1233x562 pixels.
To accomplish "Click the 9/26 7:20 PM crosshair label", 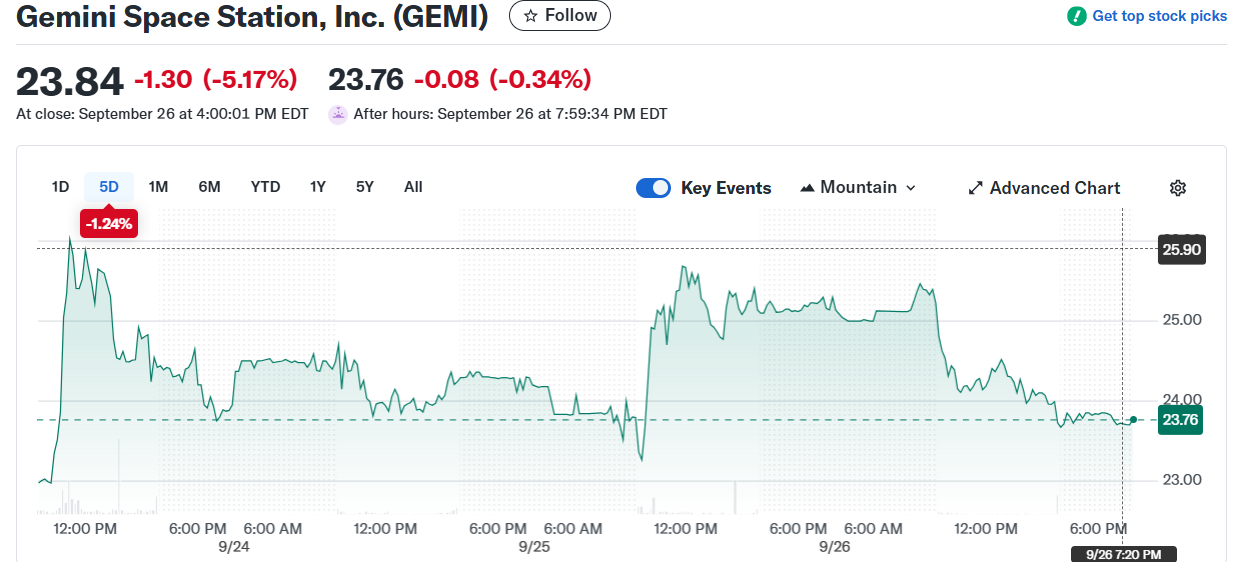I will pos(1123,554).
